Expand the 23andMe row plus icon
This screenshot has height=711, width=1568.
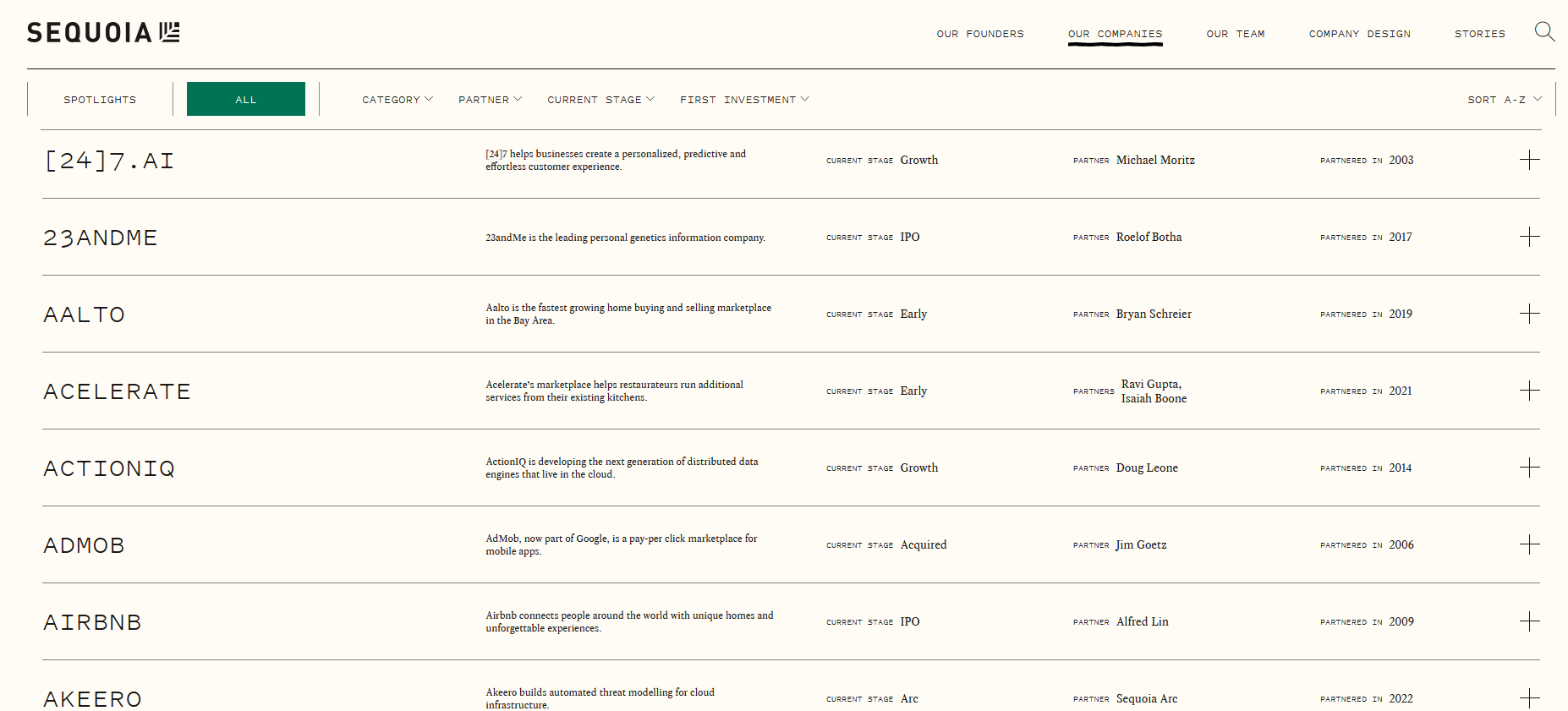tap(1529, 237)
